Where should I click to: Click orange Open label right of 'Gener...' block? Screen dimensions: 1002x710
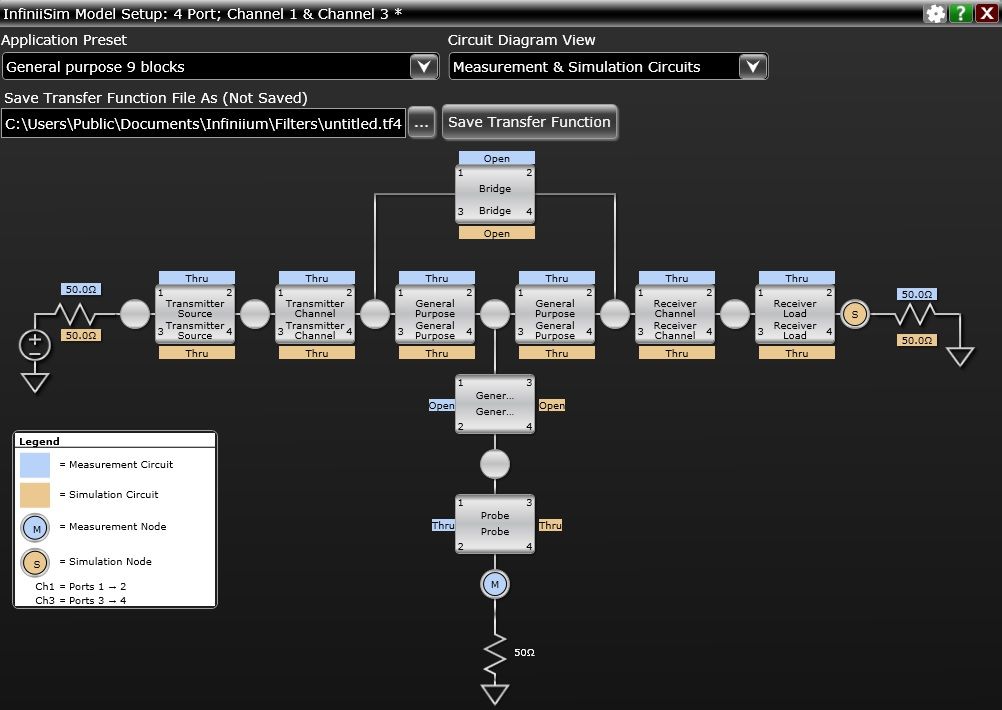(x=551, y=405)
